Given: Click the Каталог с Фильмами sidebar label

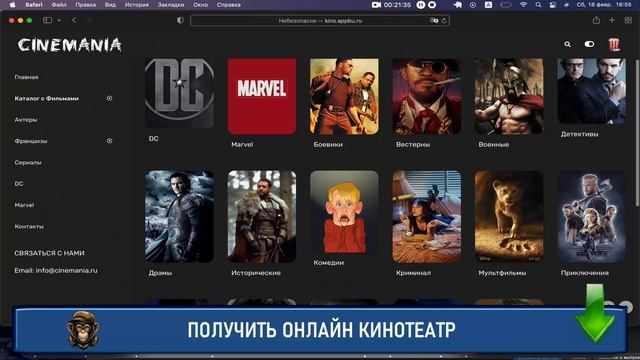Looking at the screenshot, I should (x=47, y=98).
